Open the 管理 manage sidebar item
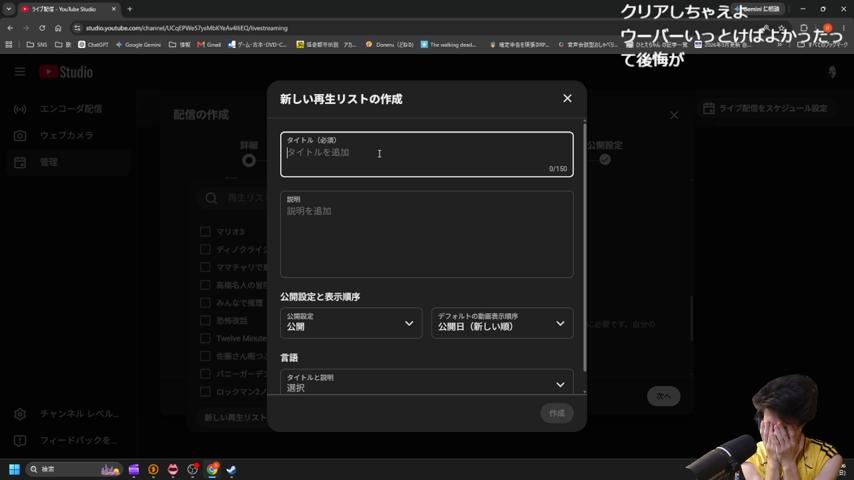Viewport: 854px width, 480px height. coord(68,162)
